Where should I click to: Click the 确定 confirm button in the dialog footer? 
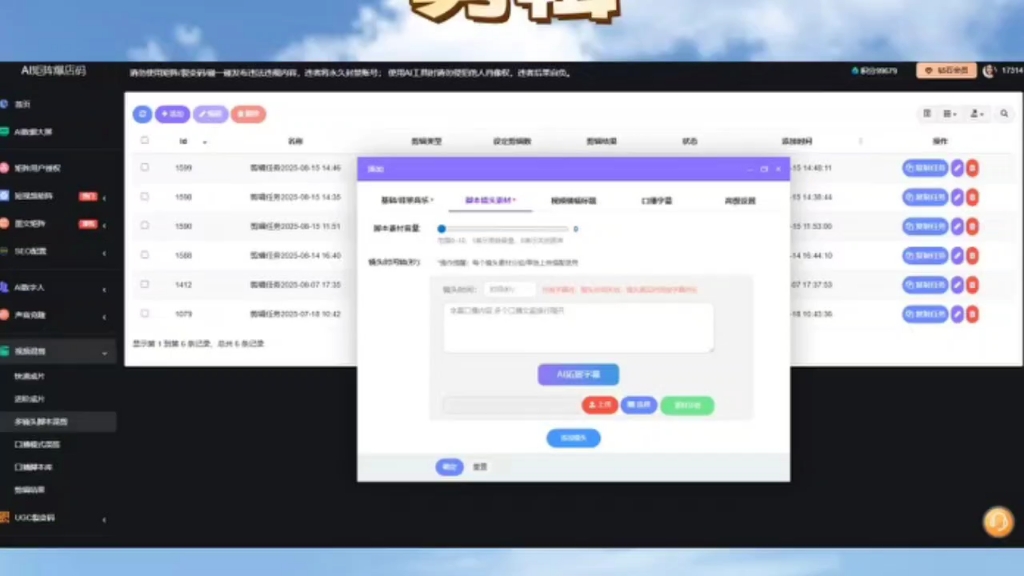[449, 467]
